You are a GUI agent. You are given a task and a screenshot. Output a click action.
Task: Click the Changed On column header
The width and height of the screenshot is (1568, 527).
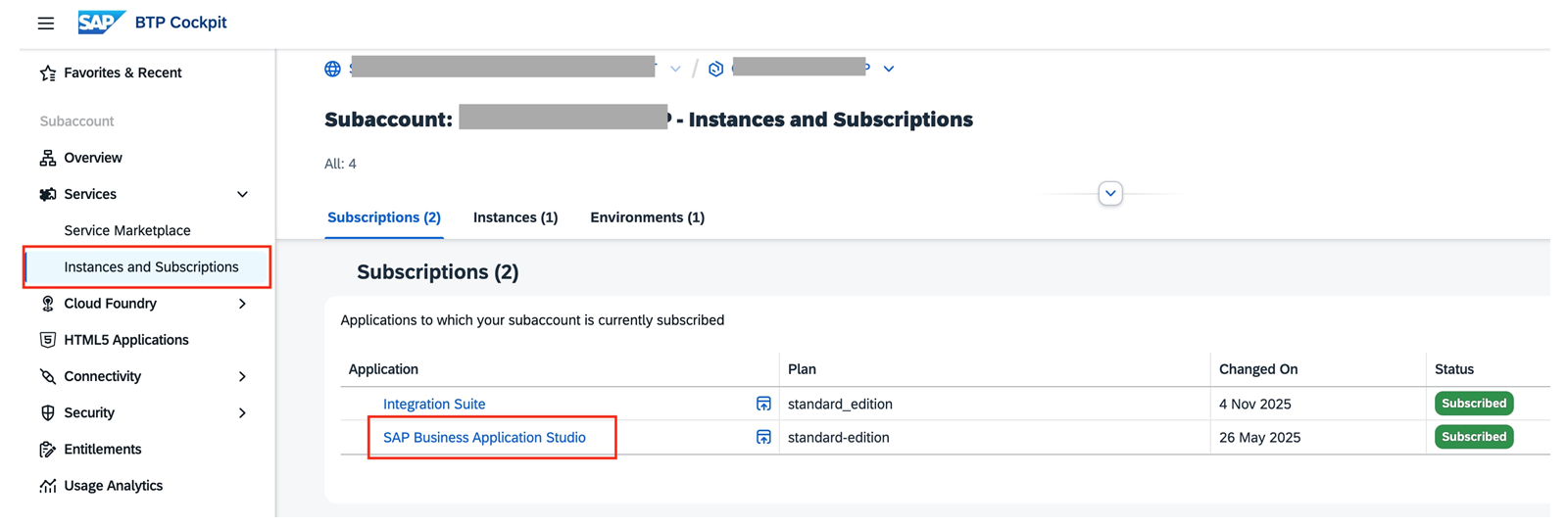pos(1258,369)
